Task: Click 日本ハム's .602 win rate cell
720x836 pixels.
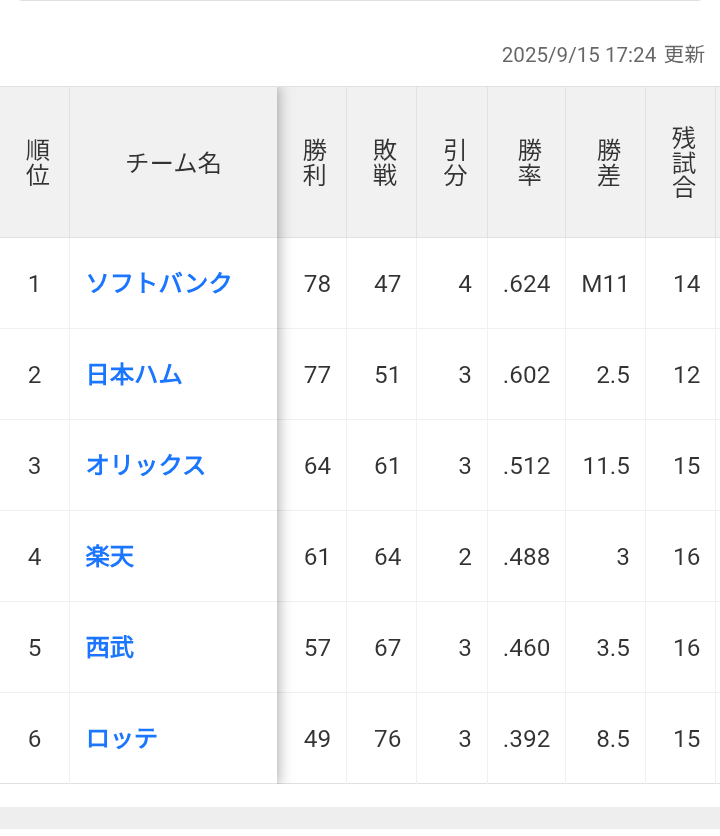Action: tap(527, 375)
